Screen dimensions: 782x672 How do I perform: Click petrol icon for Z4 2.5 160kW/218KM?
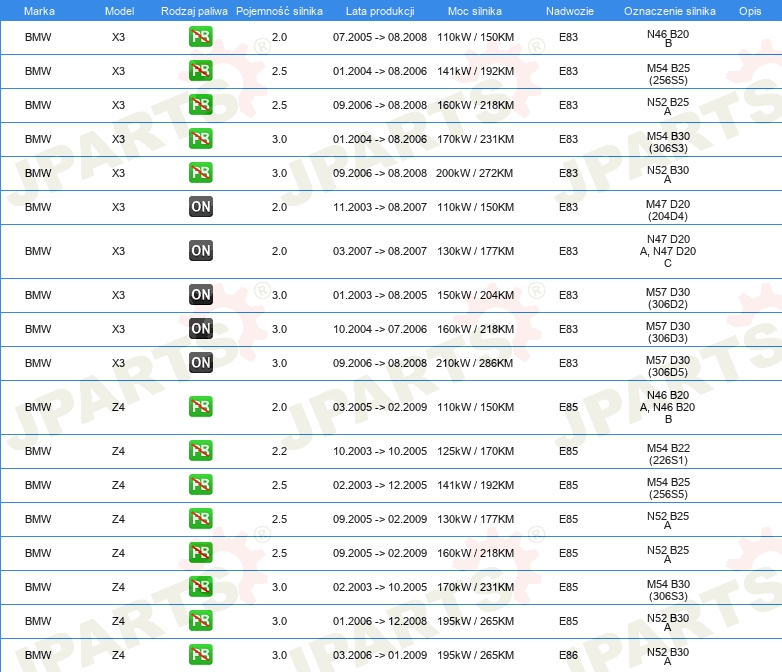coord(200,552)
